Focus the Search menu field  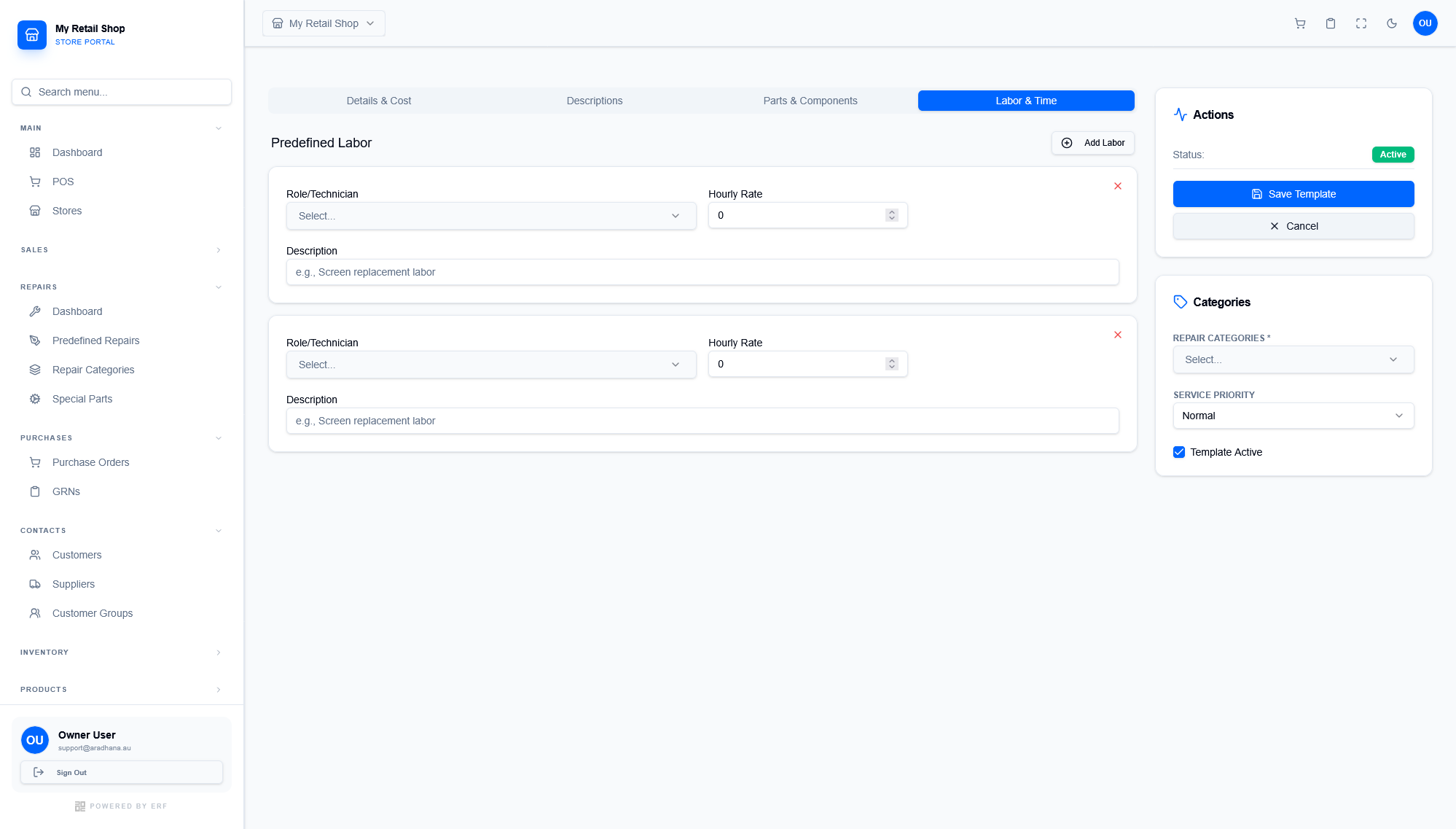pos(122,92)
